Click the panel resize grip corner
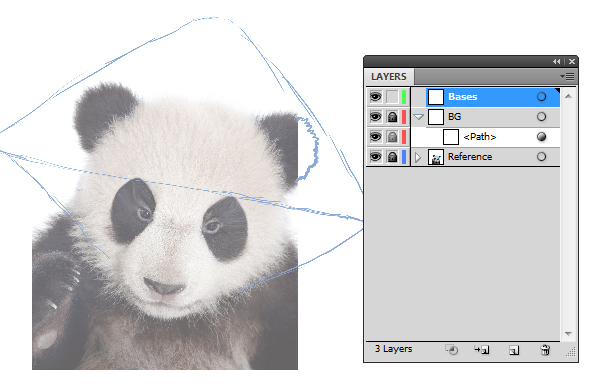Viewport: 595px width, 390px height. (571, 352)
